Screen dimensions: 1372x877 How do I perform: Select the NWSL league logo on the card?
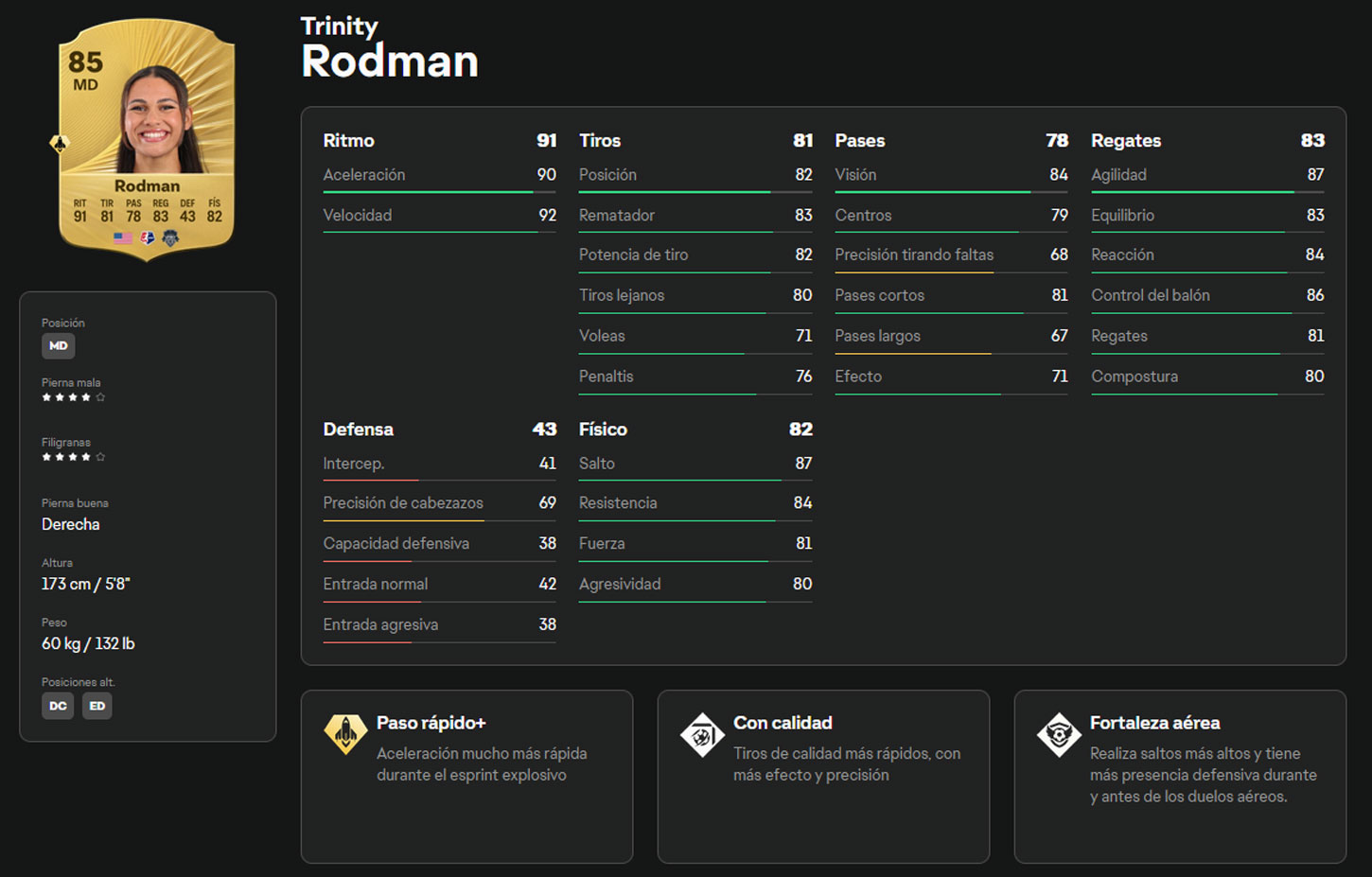tap(147, 237)
